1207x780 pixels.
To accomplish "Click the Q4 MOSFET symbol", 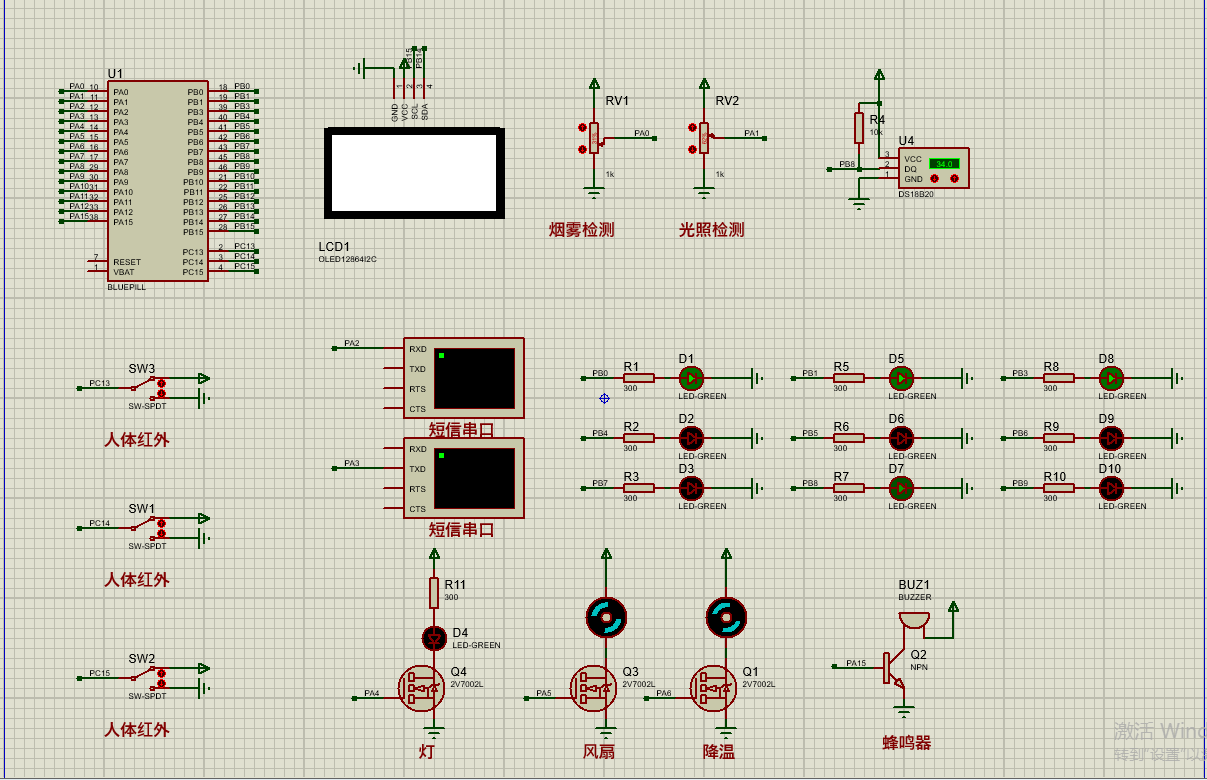I will [422, 689].
